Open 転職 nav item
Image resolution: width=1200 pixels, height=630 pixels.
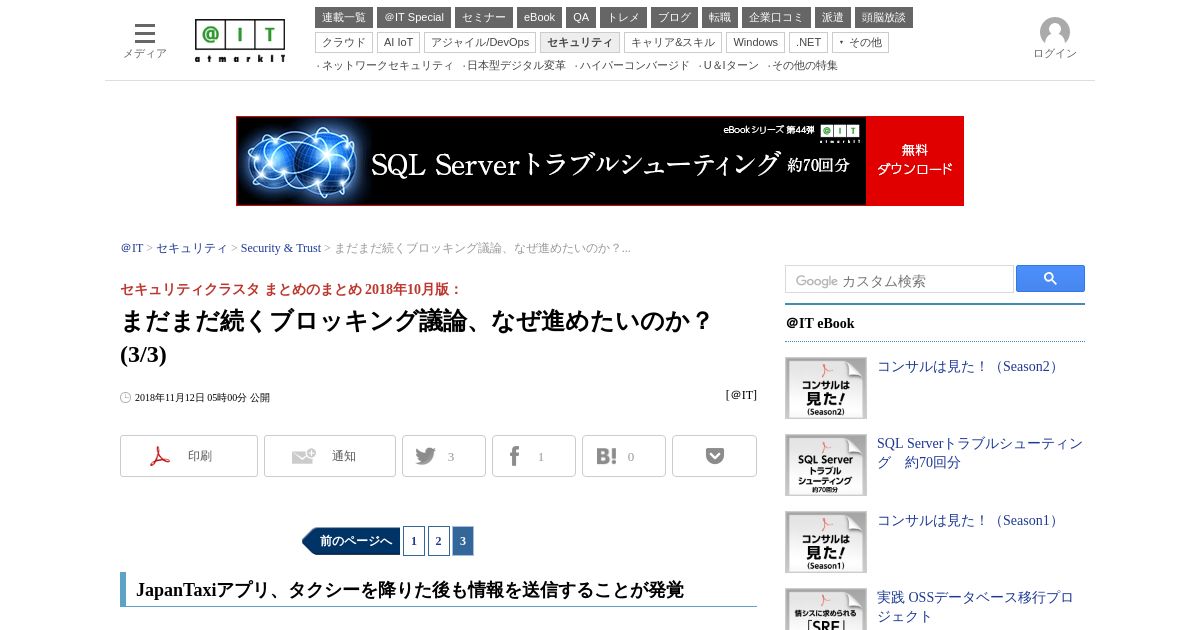tap(720, 18)
